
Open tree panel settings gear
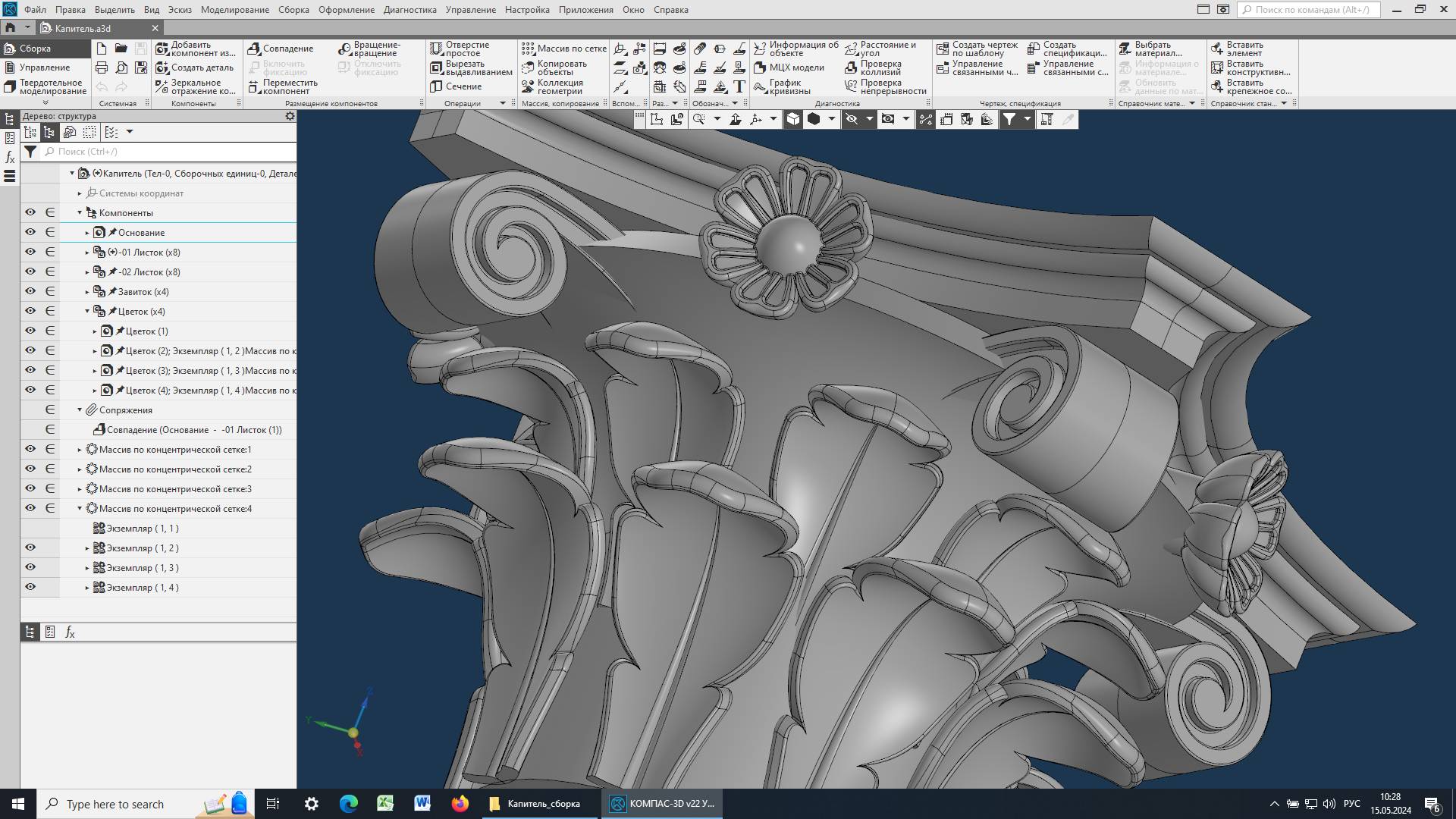290,116
